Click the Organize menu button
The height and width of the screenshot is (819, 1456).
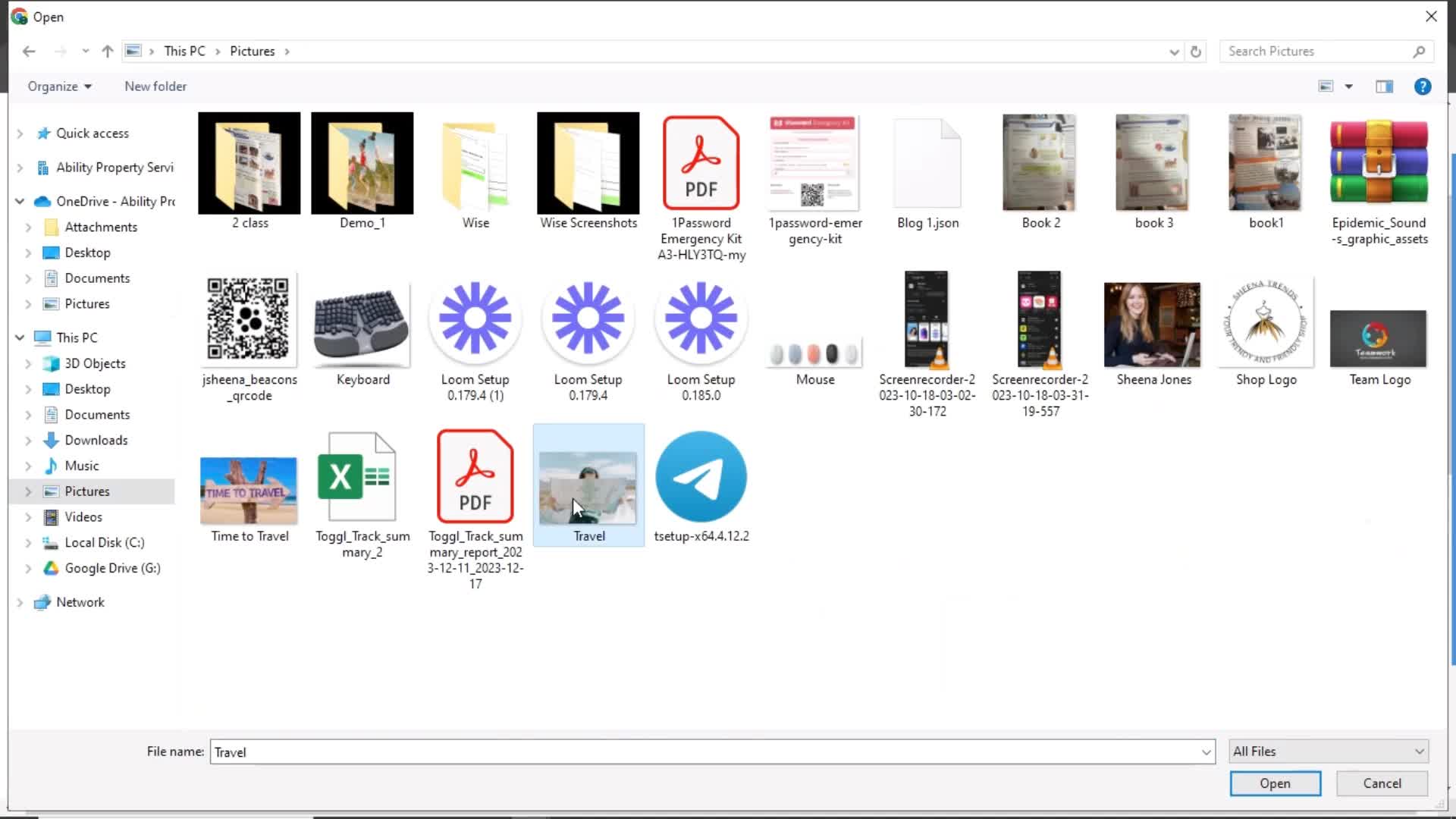point(55,86)
